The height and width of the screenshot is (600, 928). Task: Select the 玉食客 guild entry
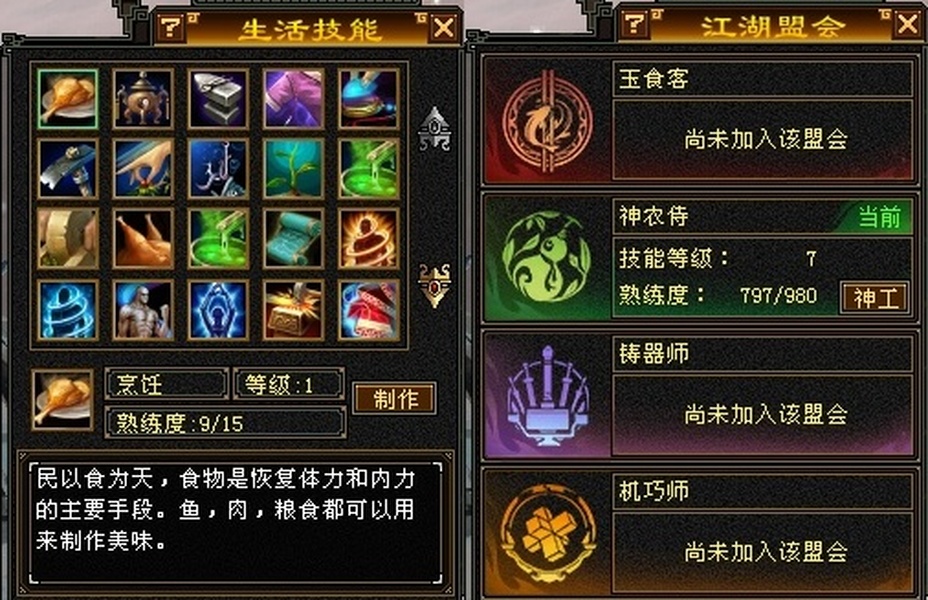(x=700, y=120)
